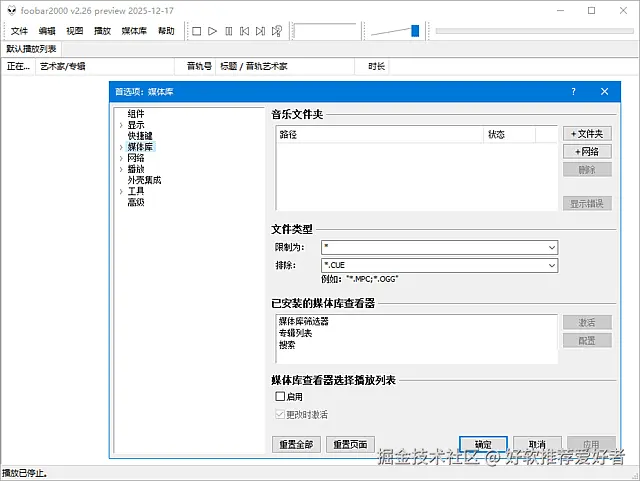The width and height of the screenshot is (640, 481).
Task: Select the 默认播放列表 tab
Action: 31,49
